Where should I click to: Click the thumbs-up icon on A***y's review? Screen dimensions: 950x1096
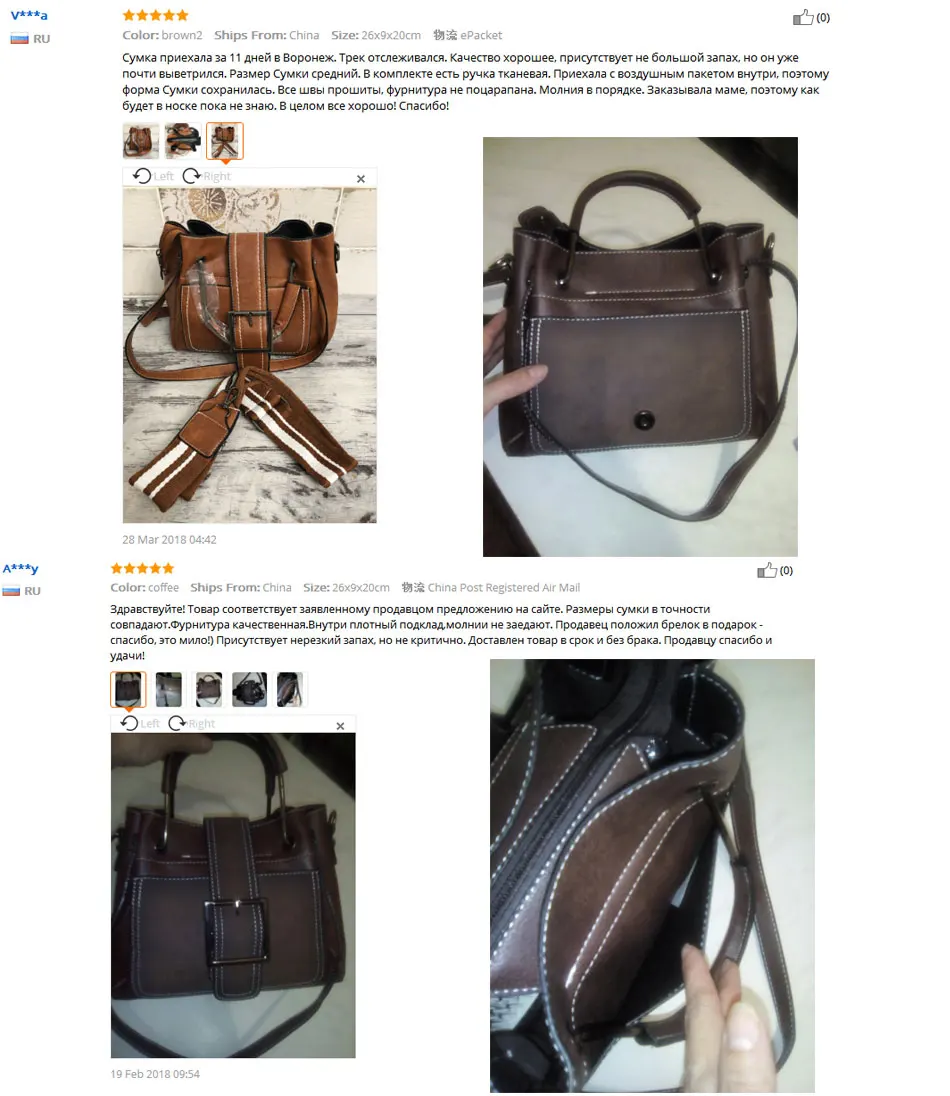coord(767,570)
